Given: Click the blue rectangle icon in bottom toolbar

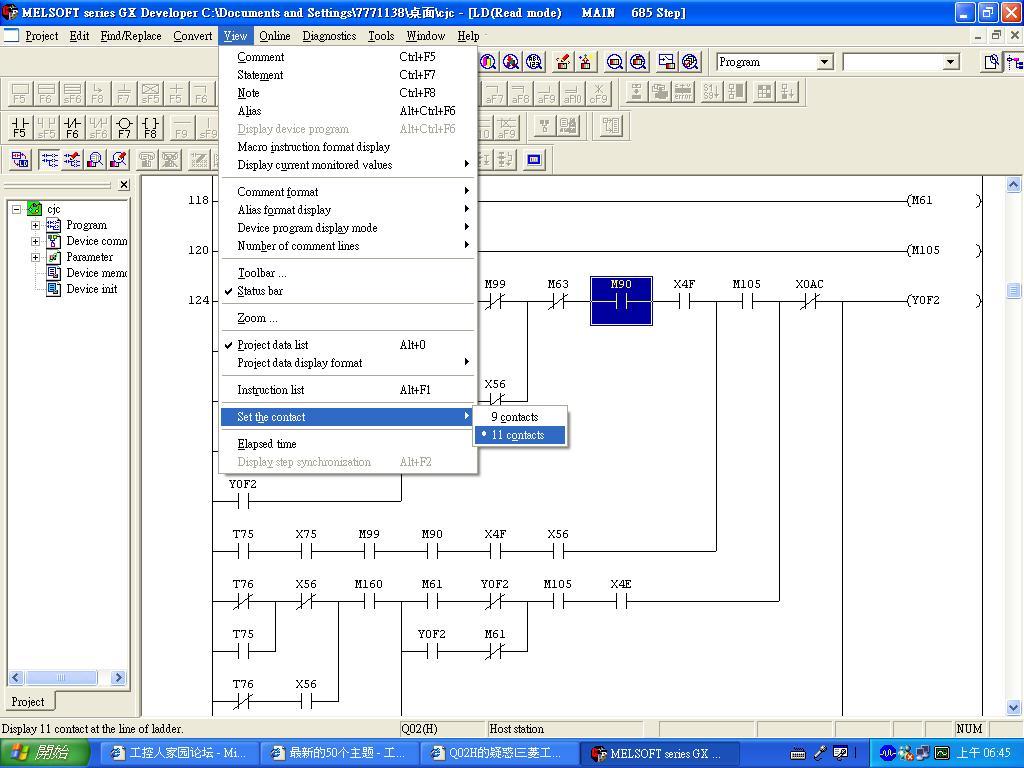Looking at the screenshot, I should point(534,159).
